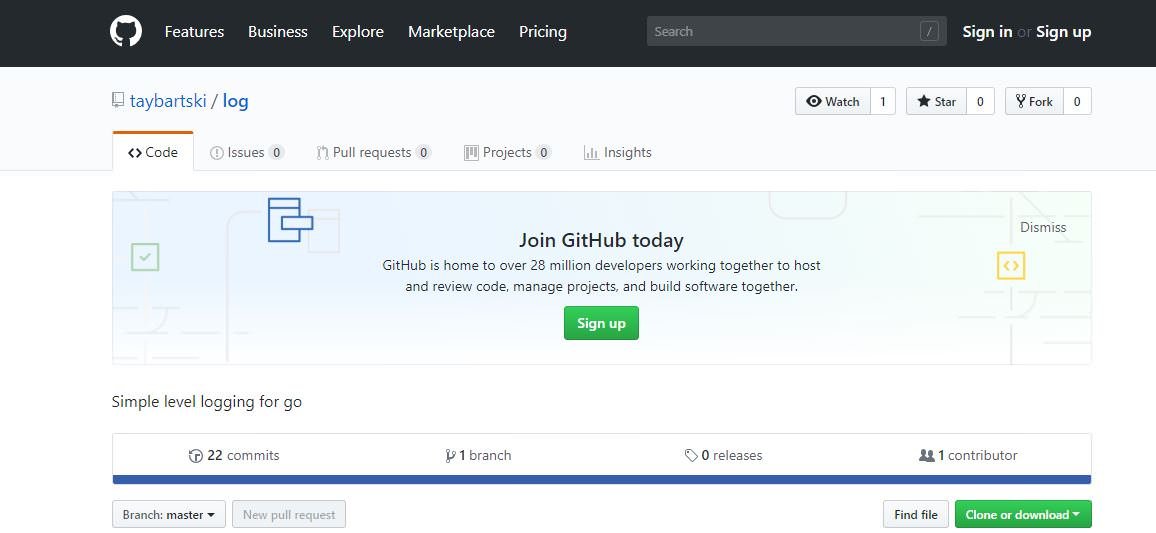This screenshot has height=533, width=1156.
Task: View the watchers count of 1
Action: point(882,102)
